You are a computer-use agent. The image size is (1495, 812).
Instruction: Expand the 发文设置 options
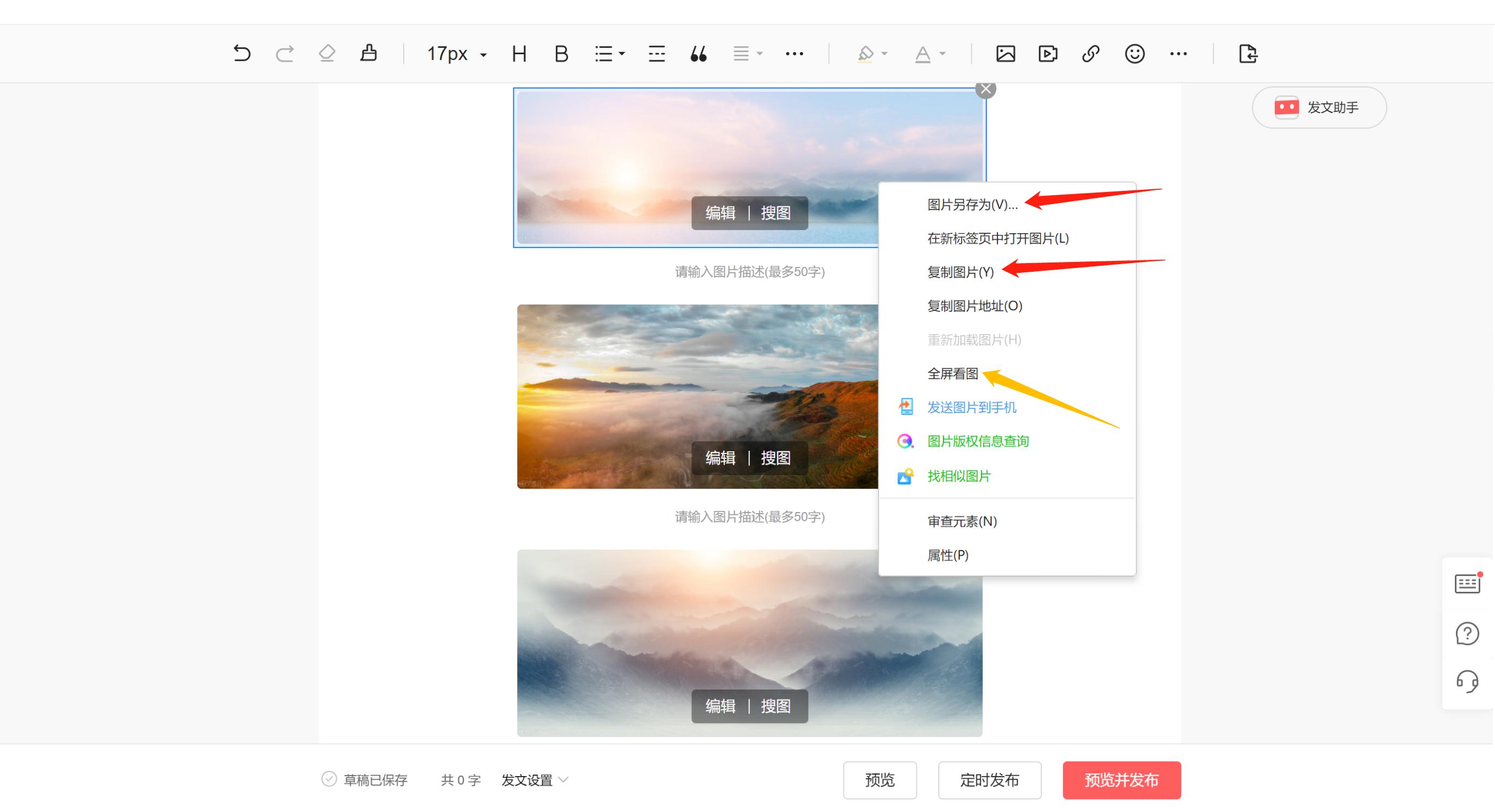pyautogui.click(x=533, y=779)
